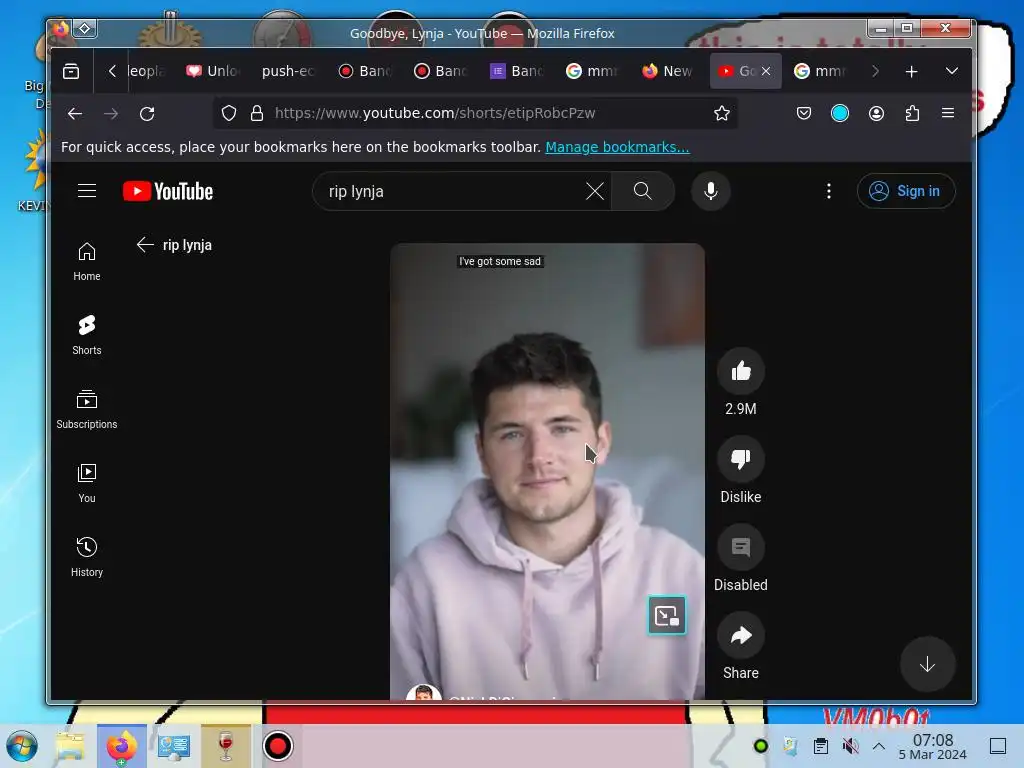Click the green circle tray icon

point(761,746)
